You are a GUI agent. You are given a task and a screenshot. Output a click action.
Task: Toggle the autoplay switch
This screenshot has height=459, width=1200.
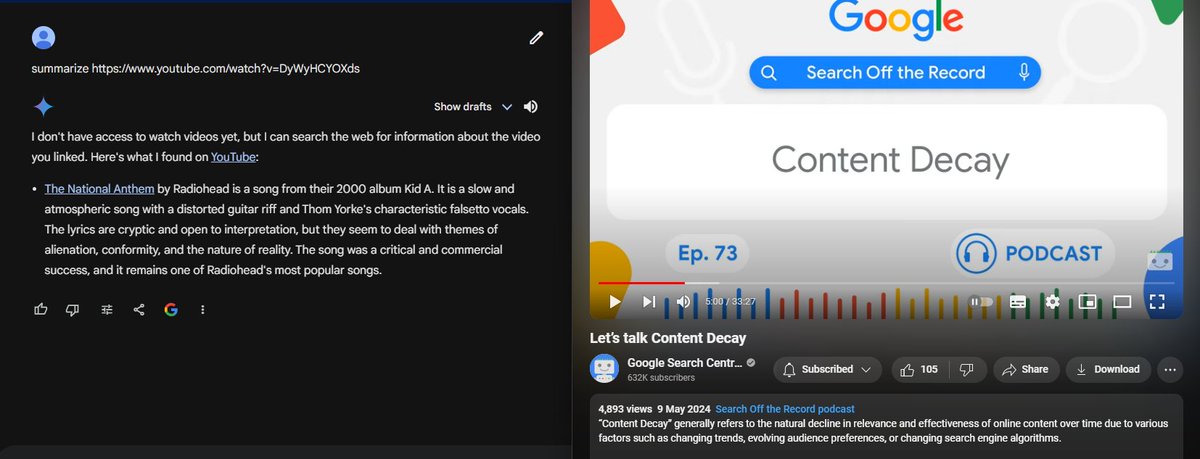982,301
